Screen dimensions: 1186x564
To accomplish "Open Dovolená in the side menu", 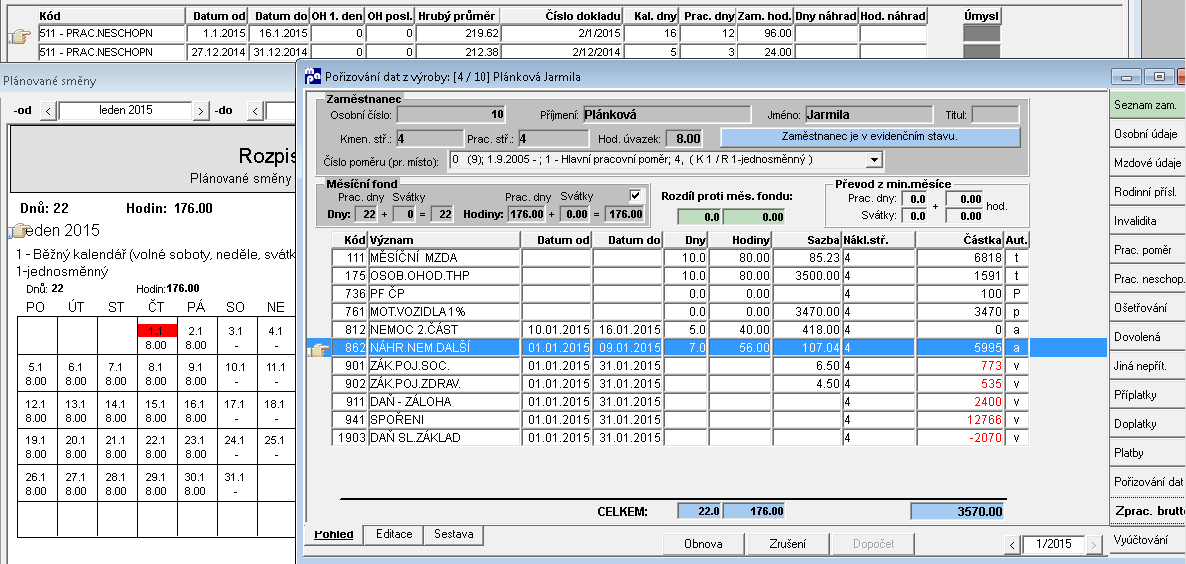I will [x=1147, y=336].
